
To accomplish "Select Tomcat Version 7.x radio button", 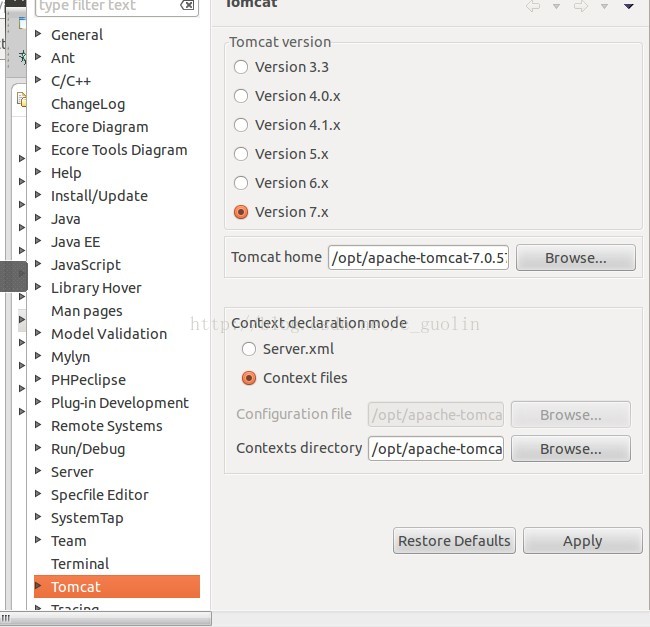I will coord(241,212).
